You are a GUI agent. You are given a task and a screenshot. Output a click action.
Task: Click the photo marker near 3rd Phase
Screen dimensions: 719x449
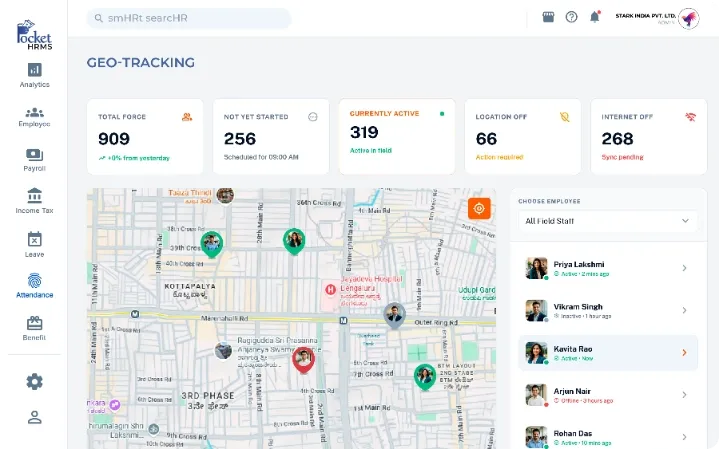[x=223, y=351]
